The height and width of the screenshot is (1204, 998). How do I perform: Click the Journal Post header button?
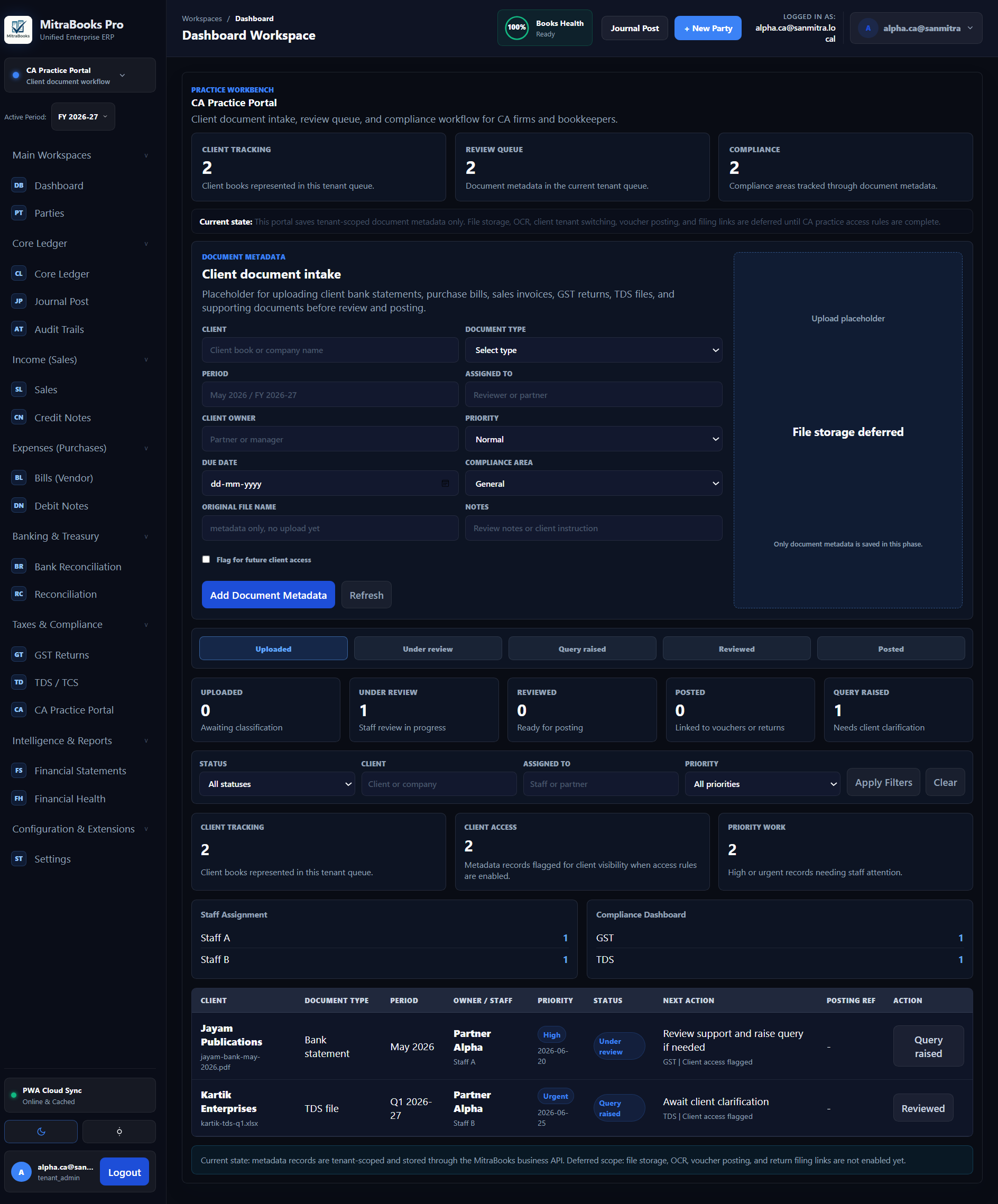tap(634, 28)
